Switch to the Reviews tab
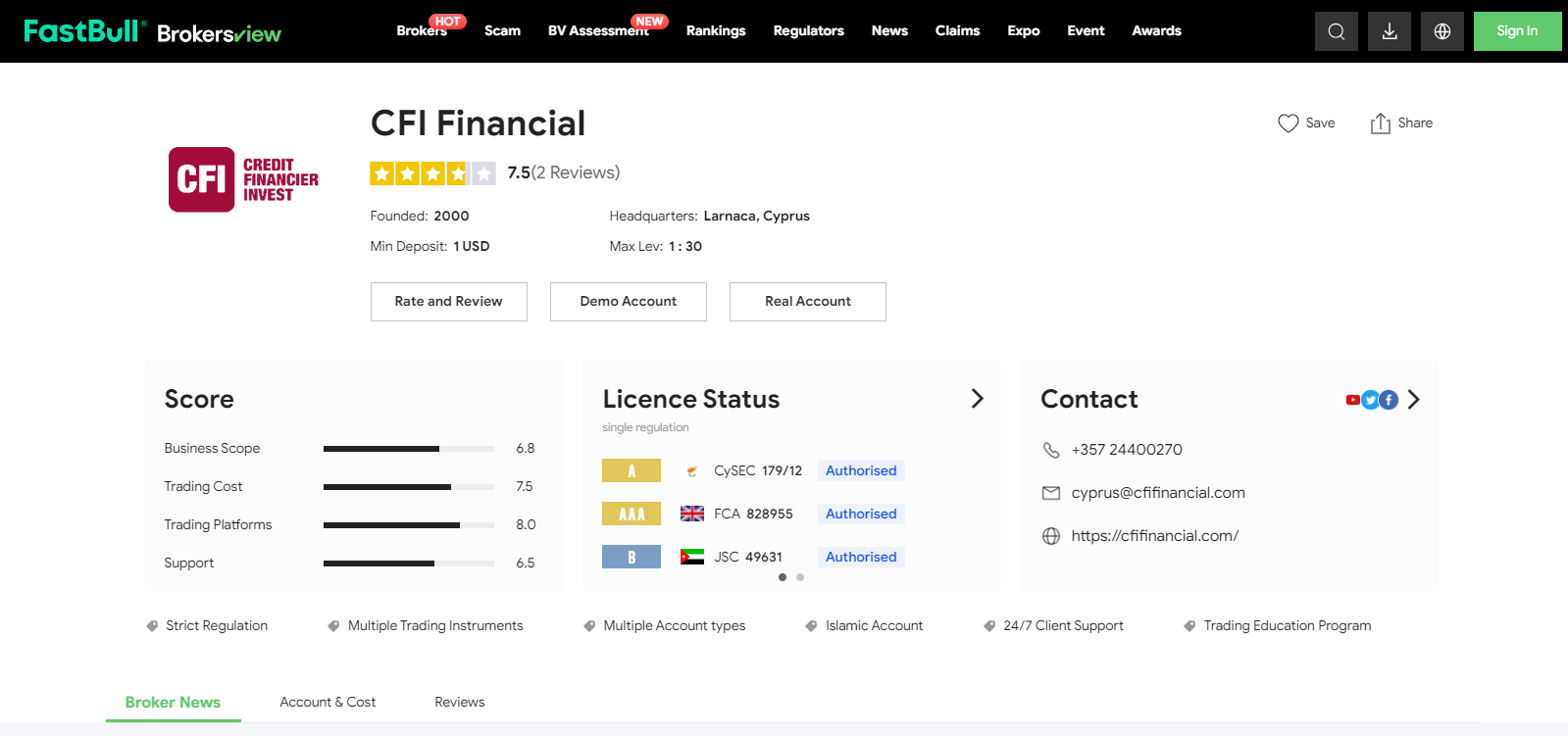Screen dimensions: 1568x736 point(459,703)
